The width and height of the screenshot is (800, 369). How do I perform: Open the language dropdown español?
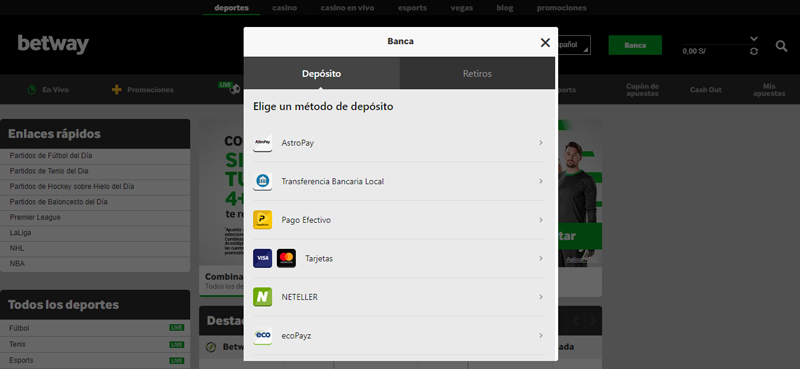point(573,45)
